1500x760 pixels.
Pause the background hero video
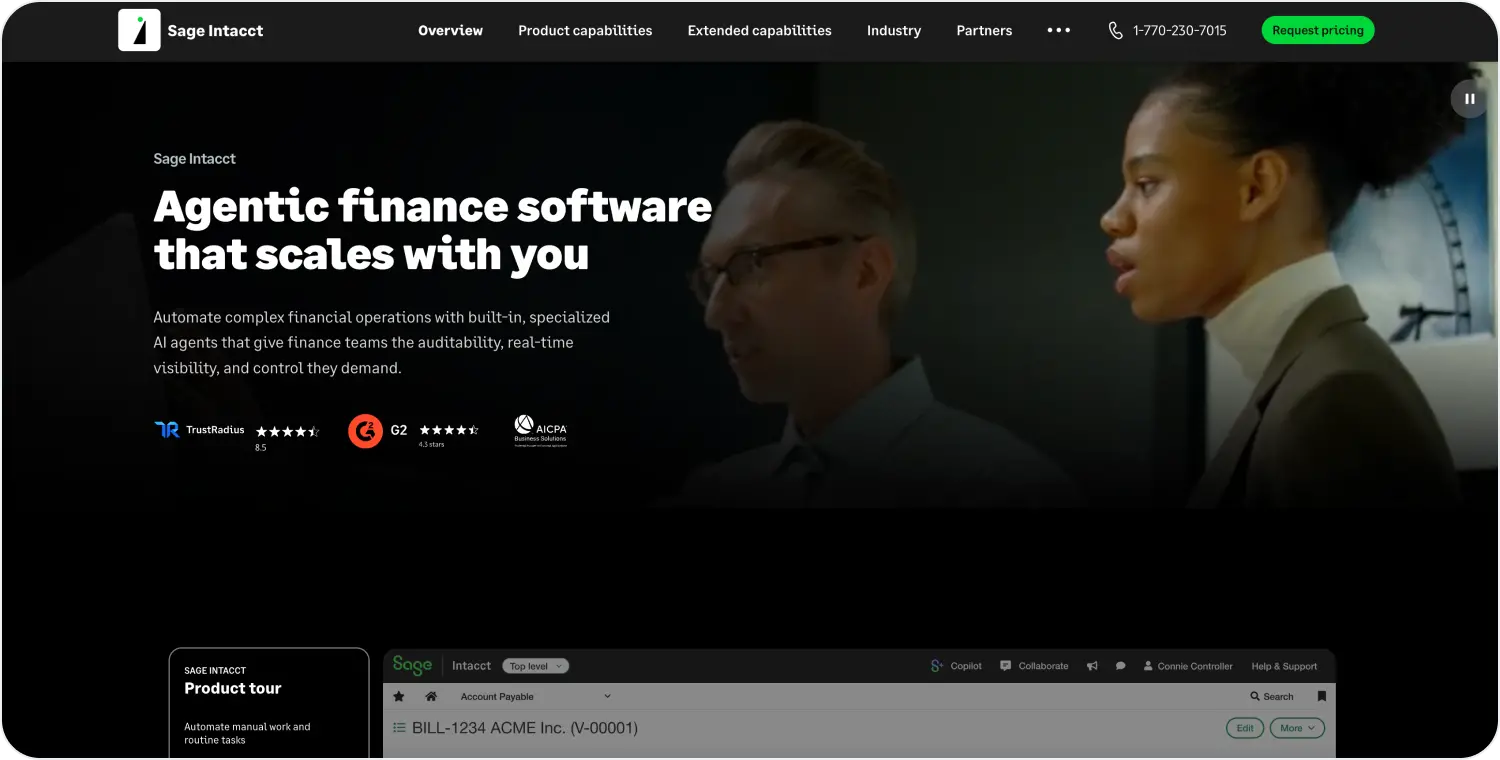point(1469,98)
